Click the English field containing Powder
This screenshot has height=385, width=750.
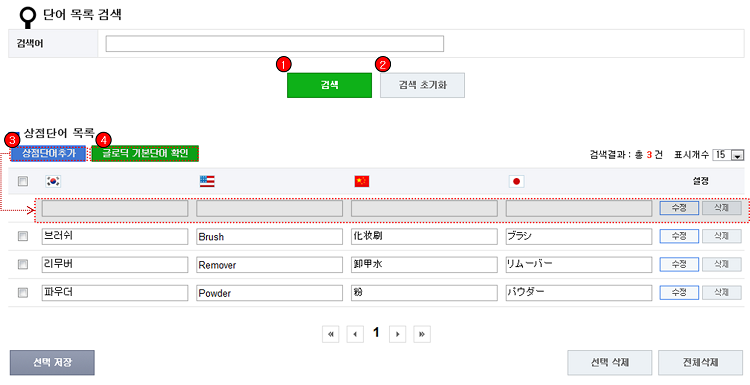click(x=269, y=293)
